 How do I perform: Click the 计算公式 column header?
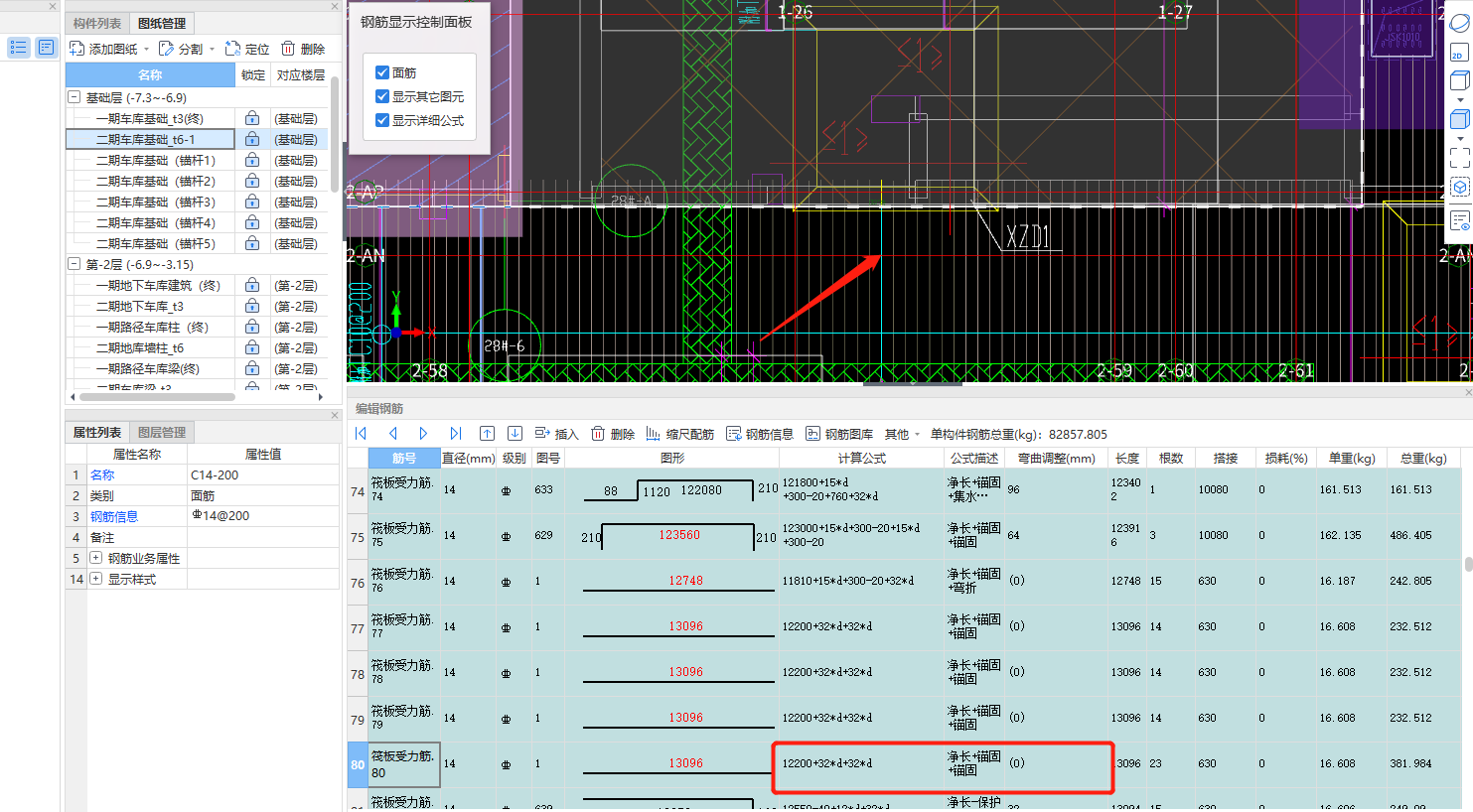[x=861, y=458]
